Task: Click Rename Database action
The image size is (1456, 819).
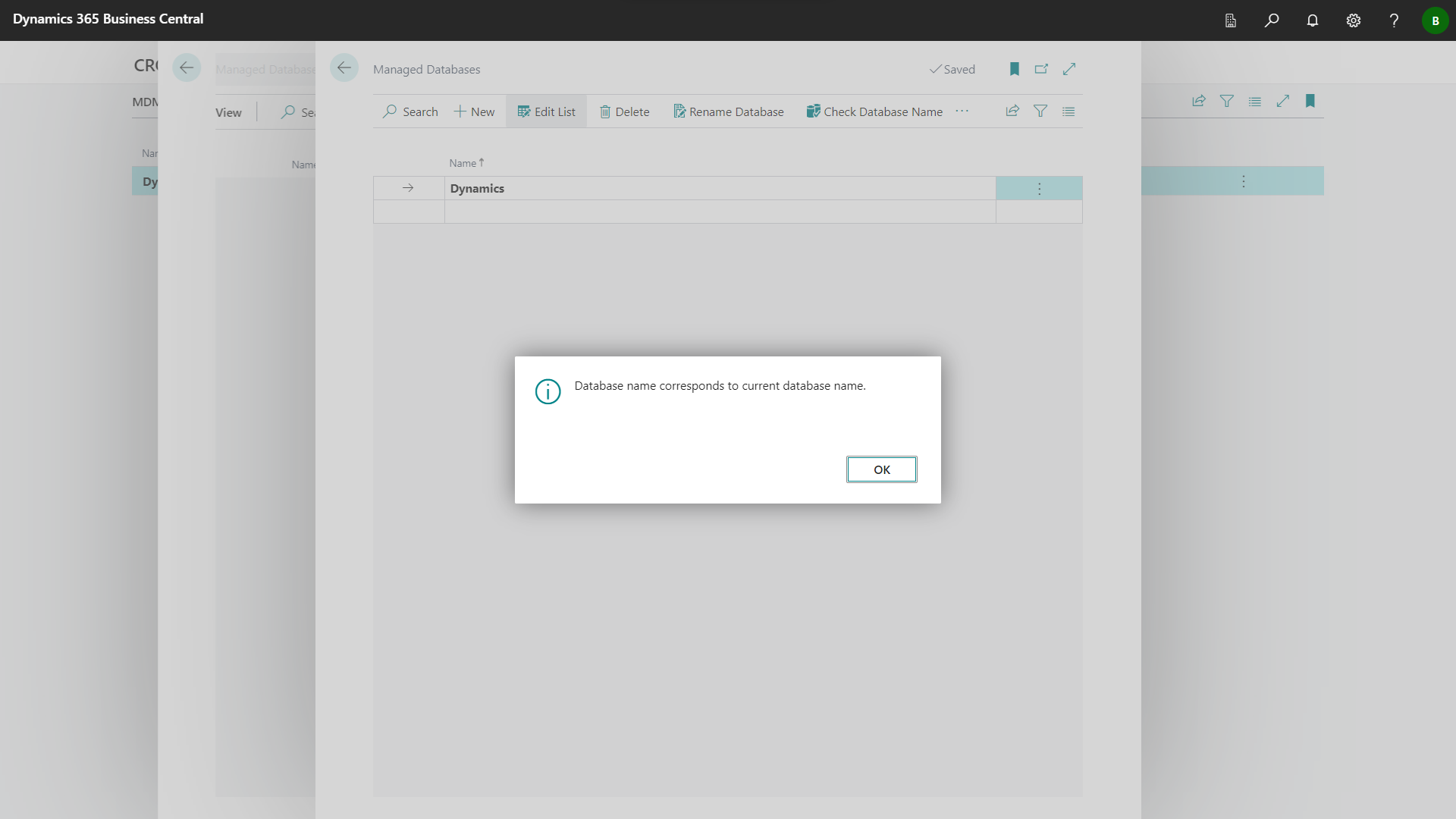Action: (729, 111)
